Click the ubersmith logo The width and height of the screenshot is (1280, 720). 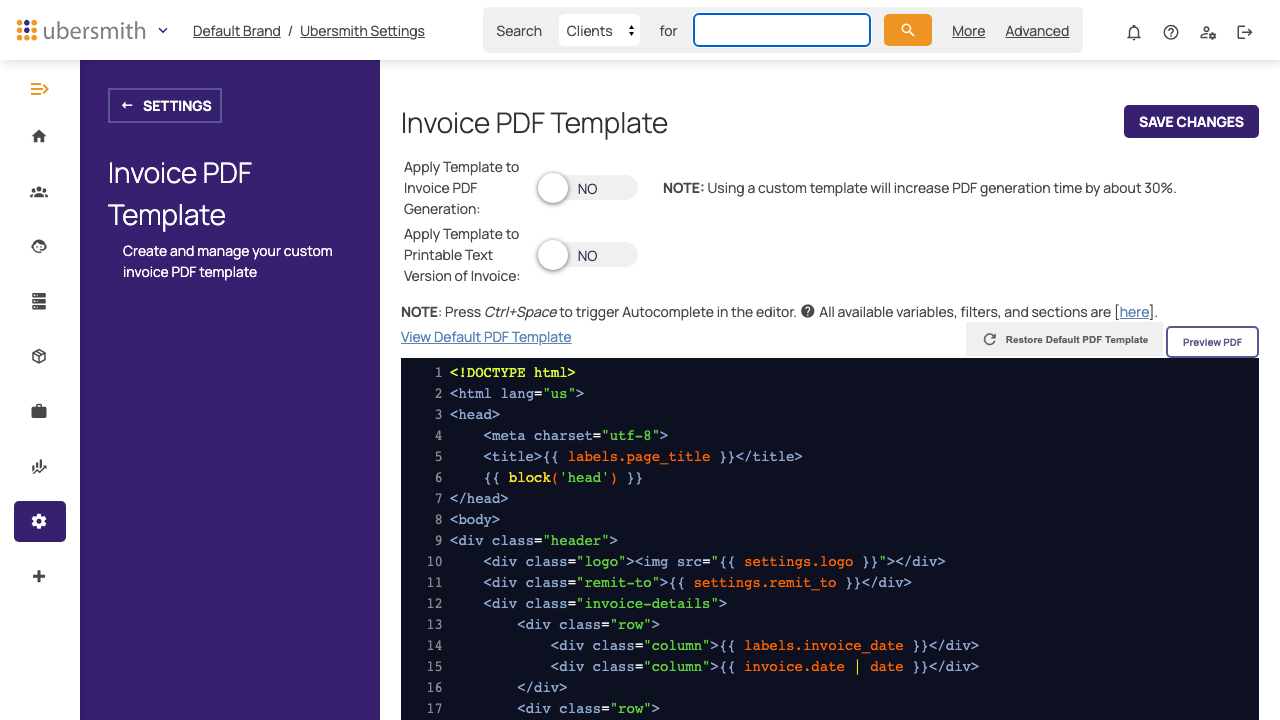(x=82, y=30)
